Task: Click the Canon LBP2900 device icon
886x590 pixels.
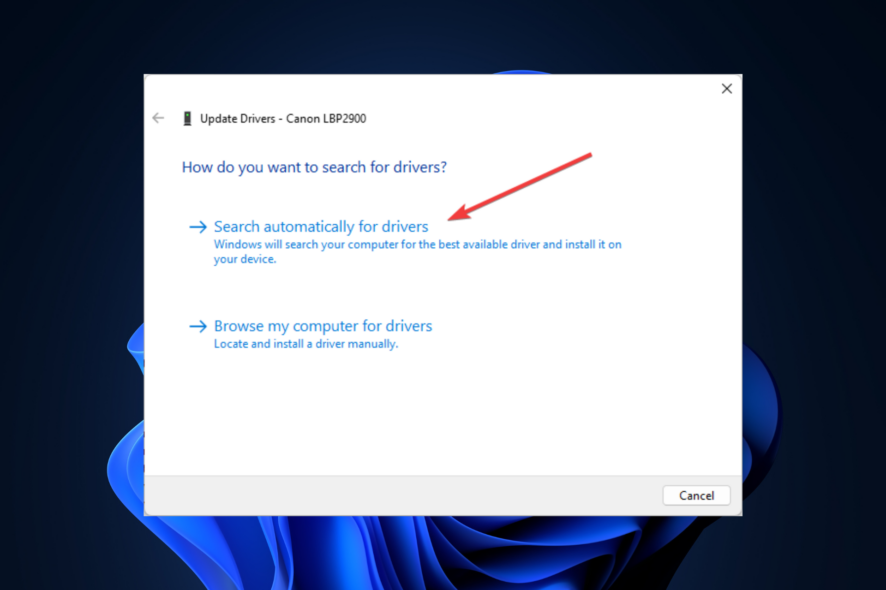Action: [x=187, y=119]
